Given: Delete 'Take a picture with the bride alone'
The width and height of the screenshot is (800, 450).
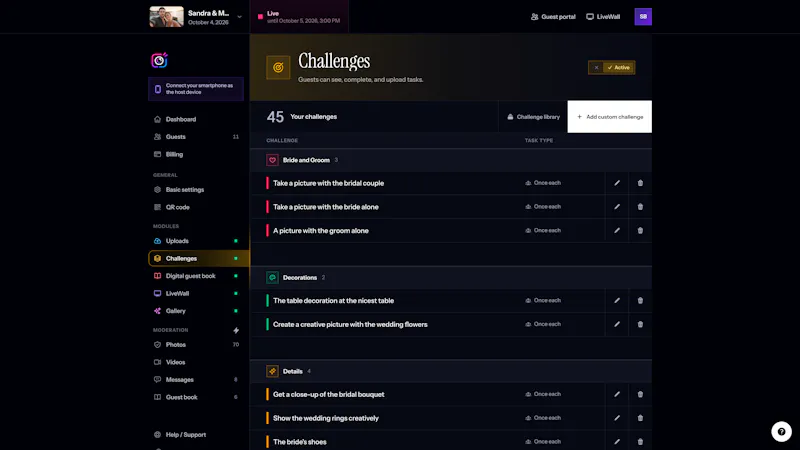Looking at the screenshot, I should coord(640,207).
